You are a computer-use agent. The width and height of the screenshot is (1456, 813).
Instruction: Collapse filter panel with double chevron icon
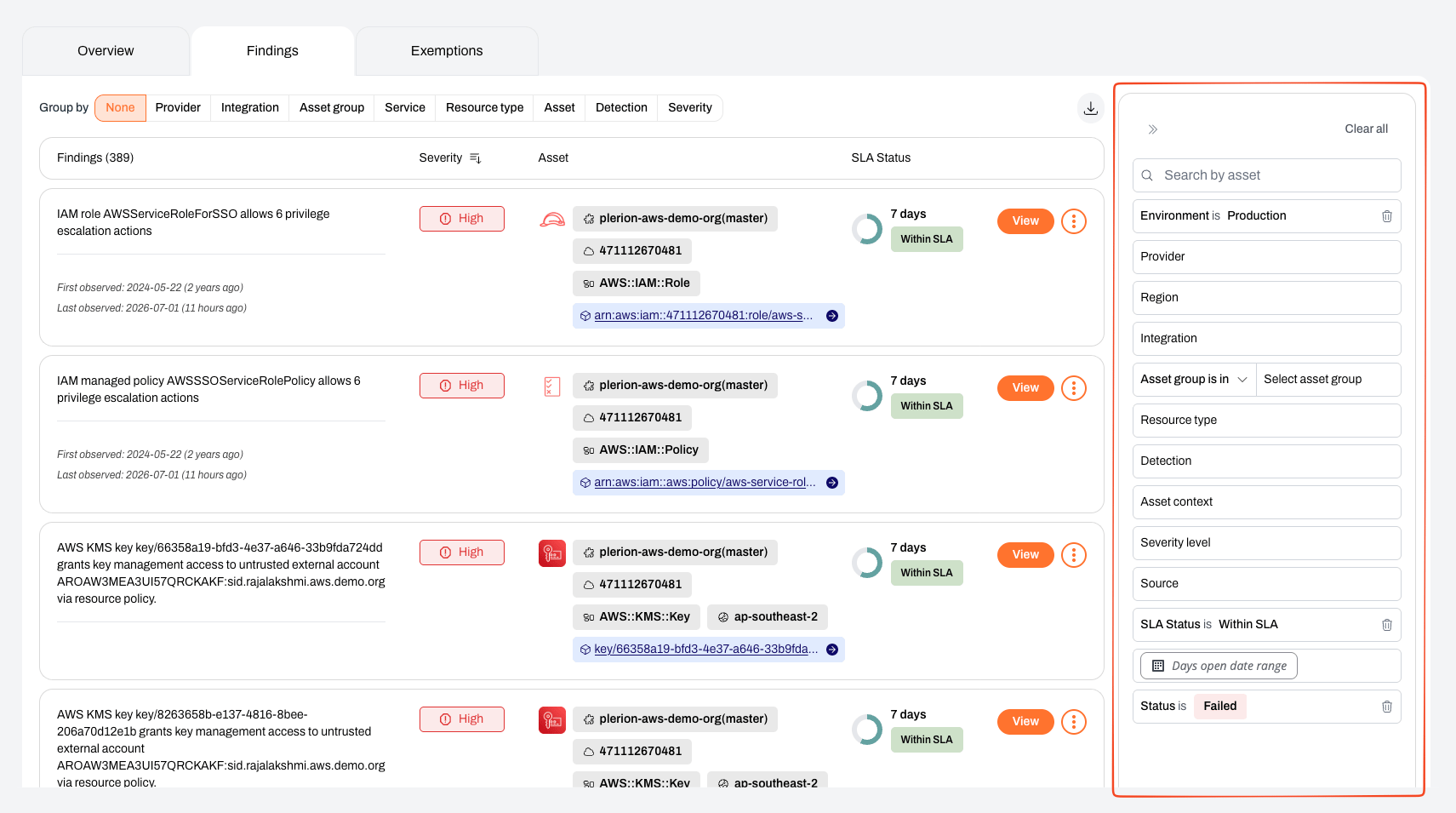[x=1153, y=129]
